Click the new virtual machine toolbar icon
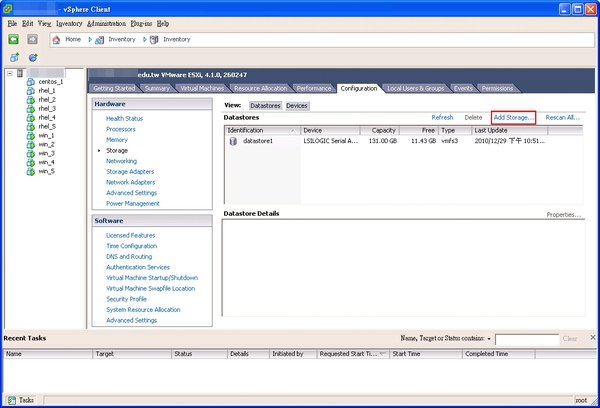Image resolution: width=600 pixels, height=408 pixels. [x=15, y=57]
